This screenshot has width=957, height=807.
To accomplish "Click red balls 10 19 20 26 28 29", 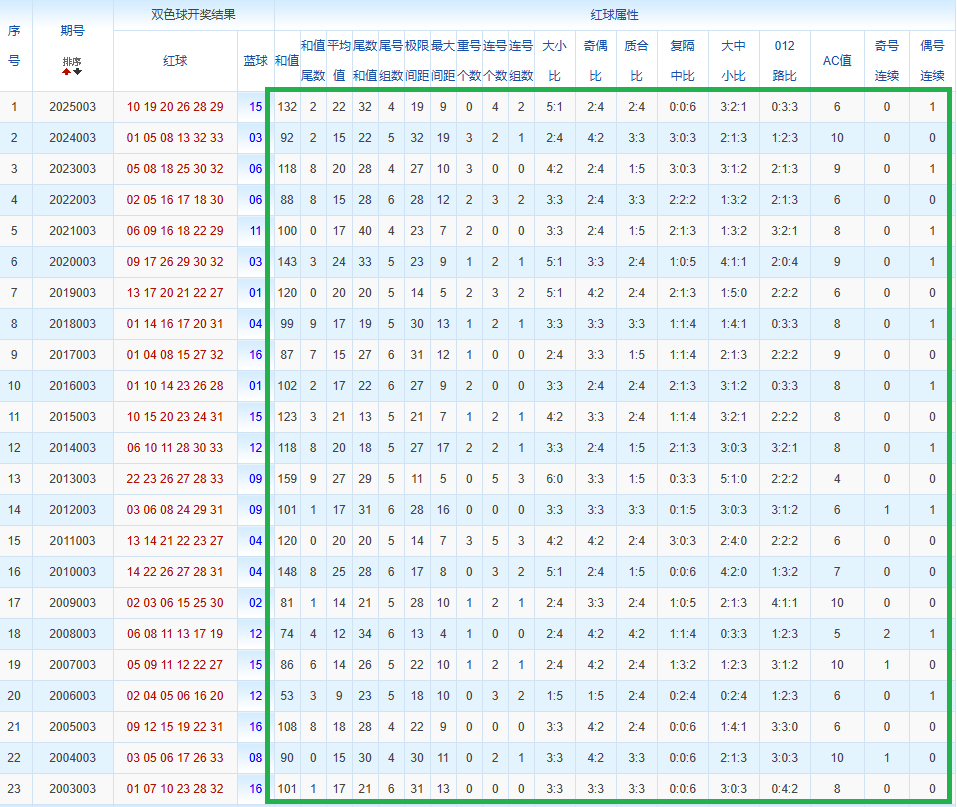I will point(175,107).
